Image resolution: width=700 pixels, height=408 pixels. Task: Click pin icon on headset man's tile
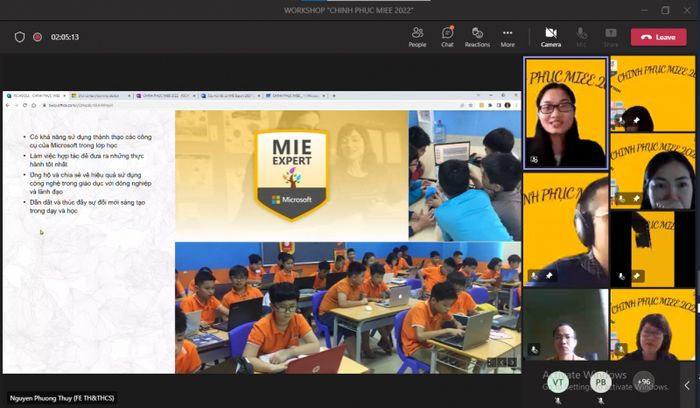click(x=549, y=276)
